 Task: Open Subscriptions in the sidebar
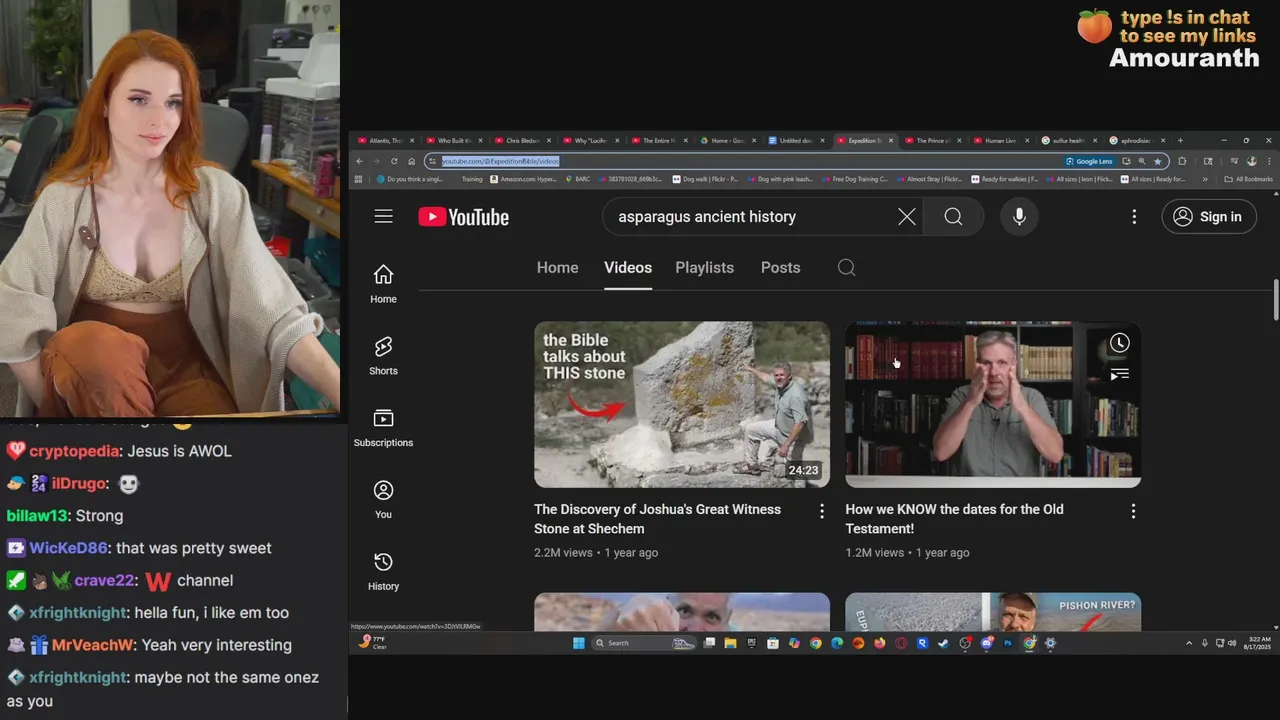pos(383,428)
